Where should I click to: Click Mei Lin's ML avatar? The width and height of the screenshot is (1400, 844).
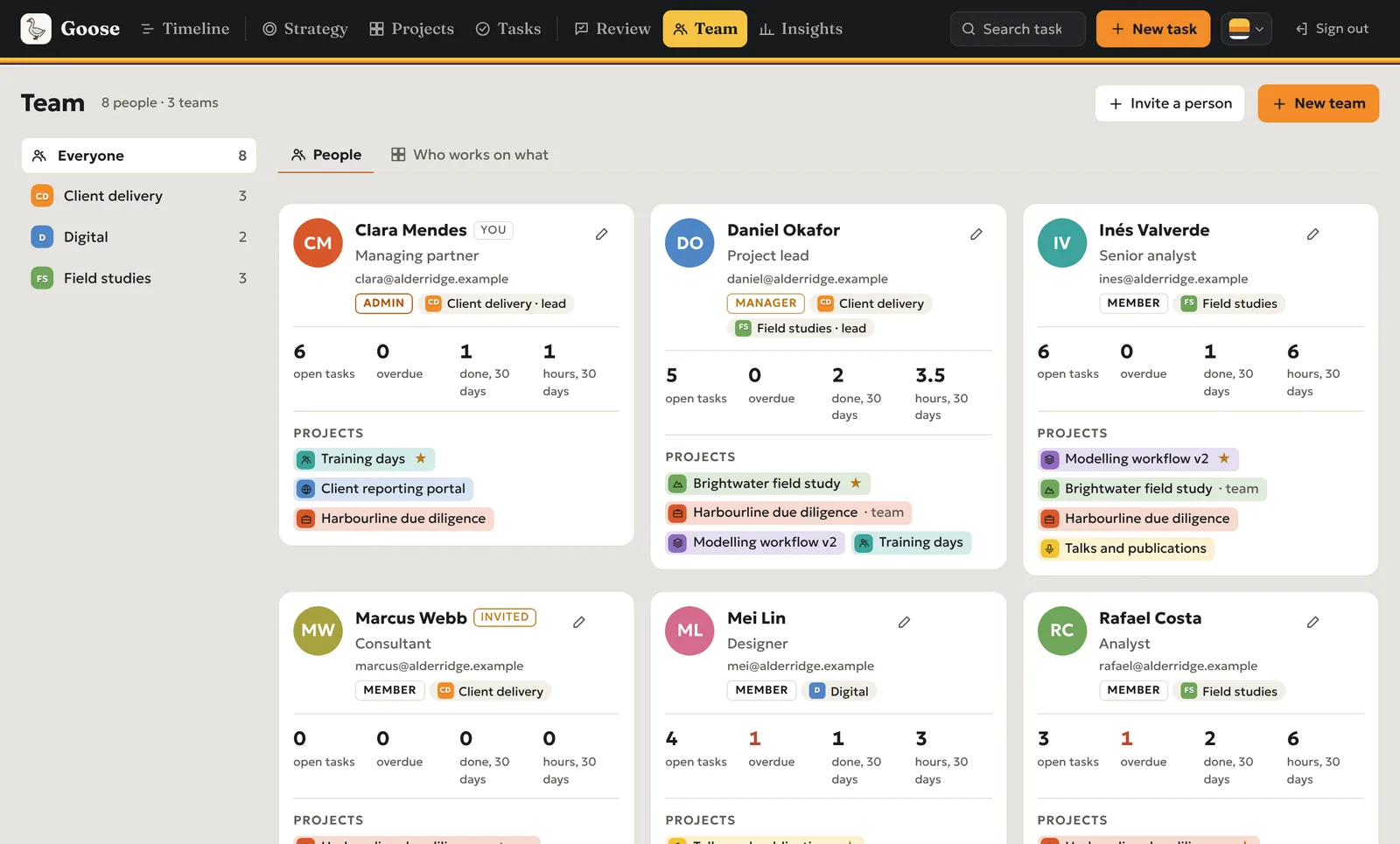(x=689, y=631)
